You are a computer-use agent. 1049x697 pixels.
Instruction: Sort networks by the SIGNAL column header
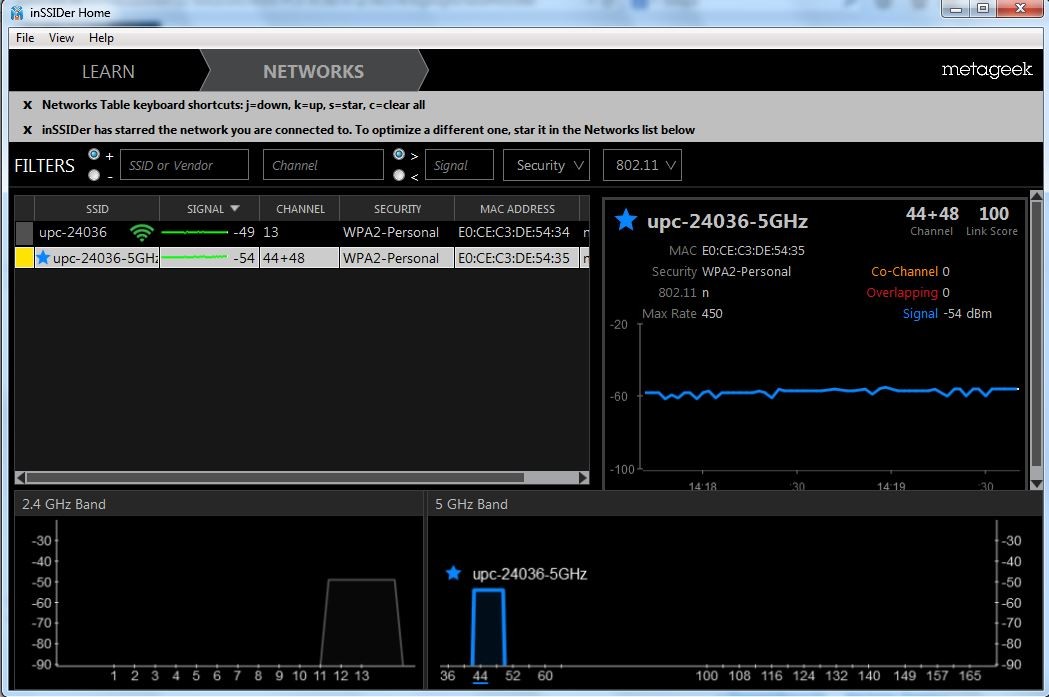click(x=213, y=209)
